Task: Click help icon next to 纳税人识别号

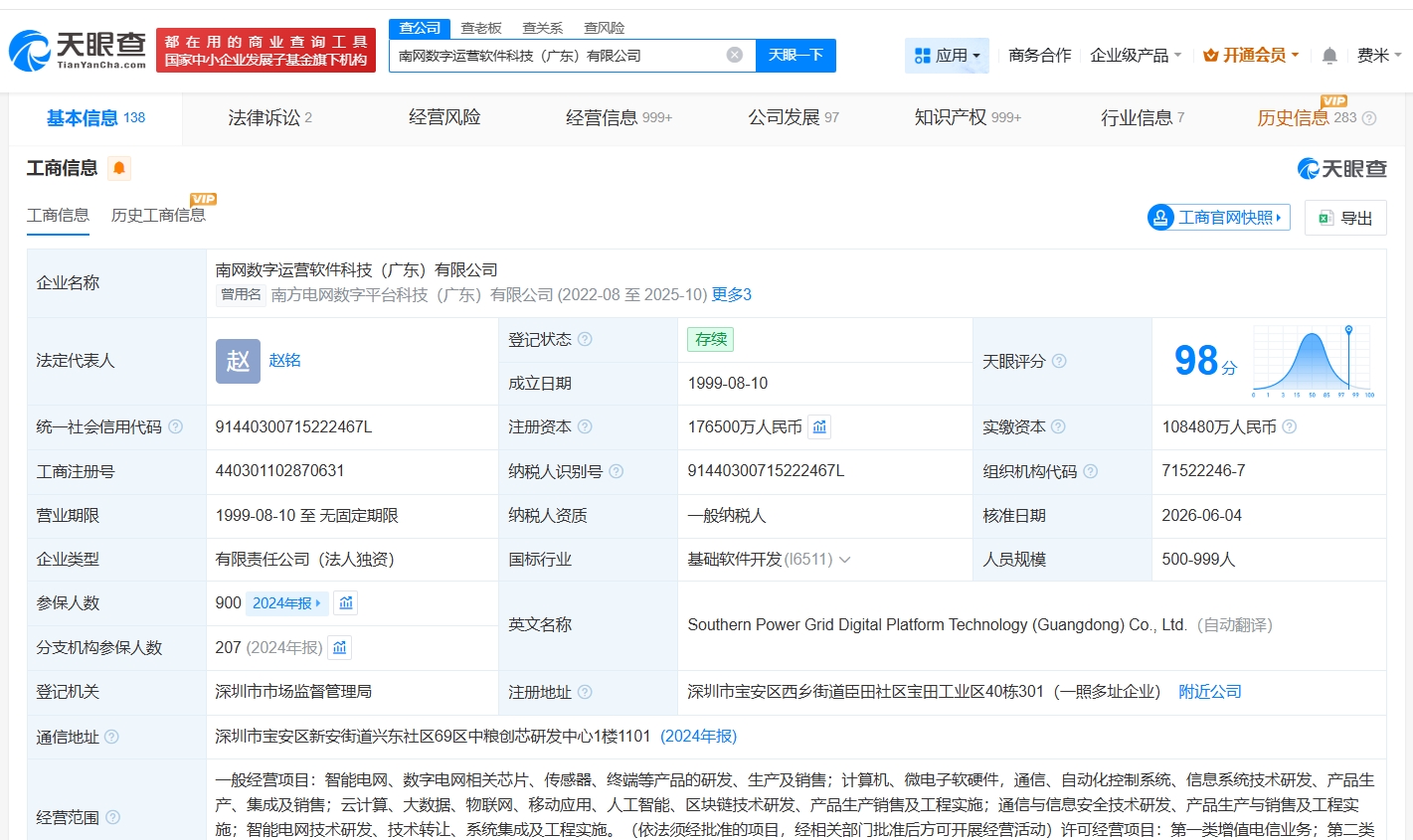Action: (x=616, y=471)
